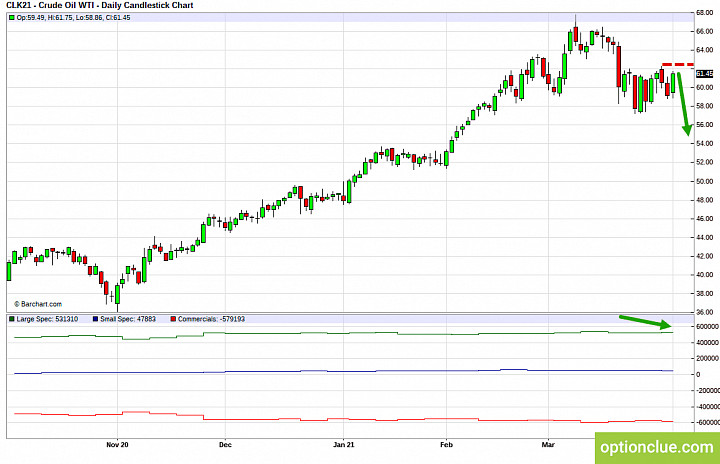Click the CLK21 Crude Oil WTI chart title
The height and width of the screenshot is (464, 720).
pyautogui.click(x=100, y=5)
